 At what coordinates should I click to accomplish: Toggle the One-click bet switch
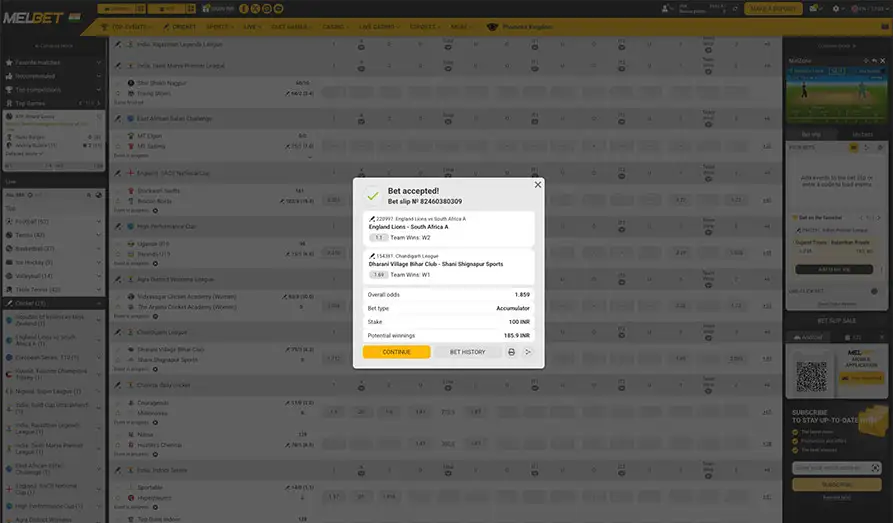click(874, 291)
